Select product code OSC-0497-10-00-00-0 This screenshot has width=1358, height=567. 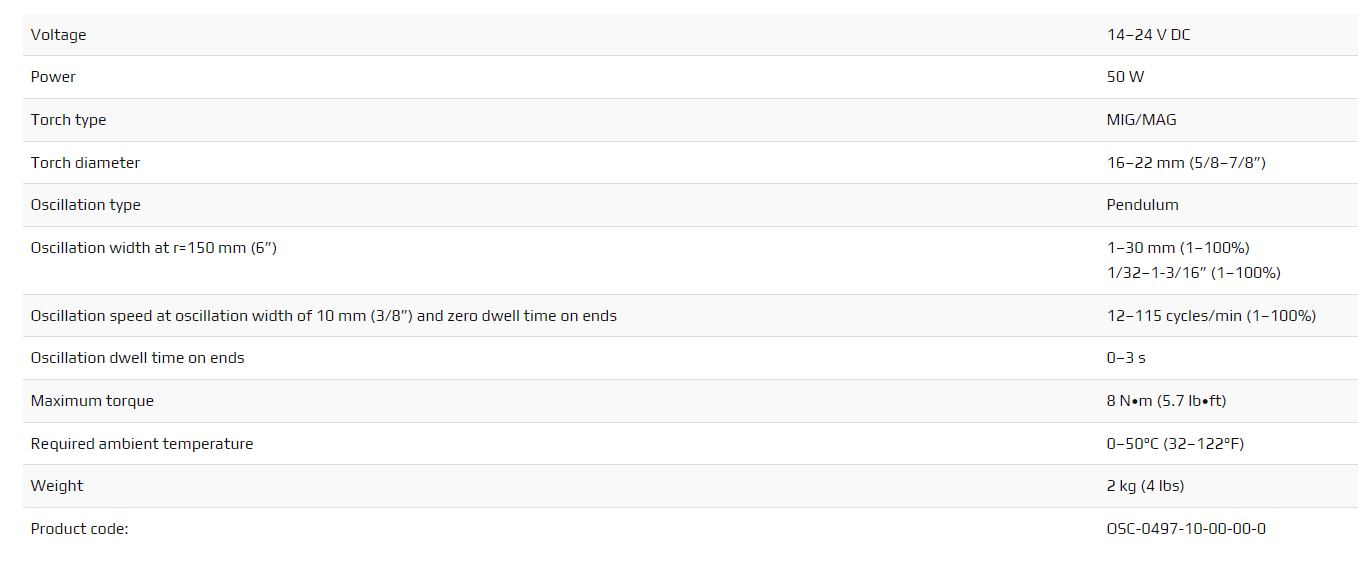click(1186, 529)
